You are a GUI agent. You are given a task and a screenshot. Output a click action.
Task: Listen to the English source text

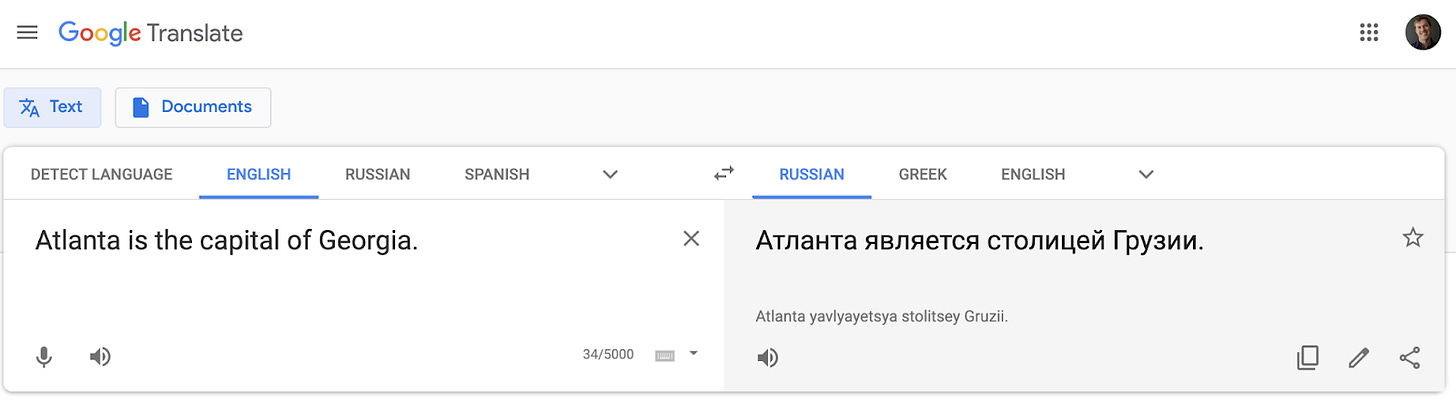(x=100, y=356)
